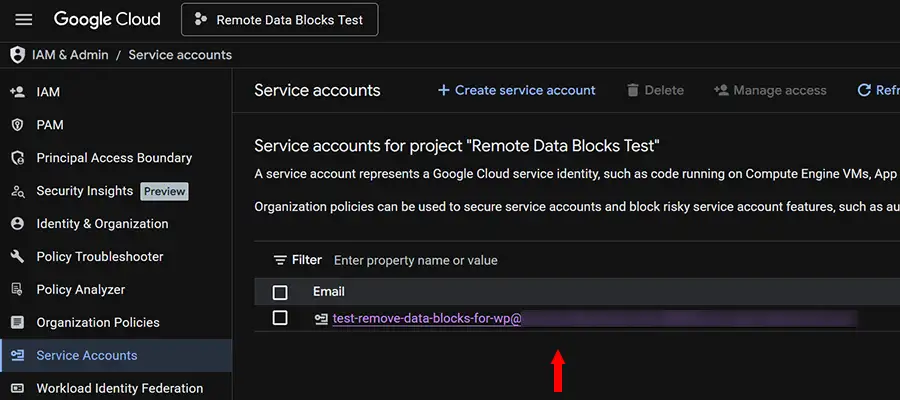The width and height of the screenshot is (900, 400).
Task: Click the project service accounts subheading text
Action: tap(457, 146)
